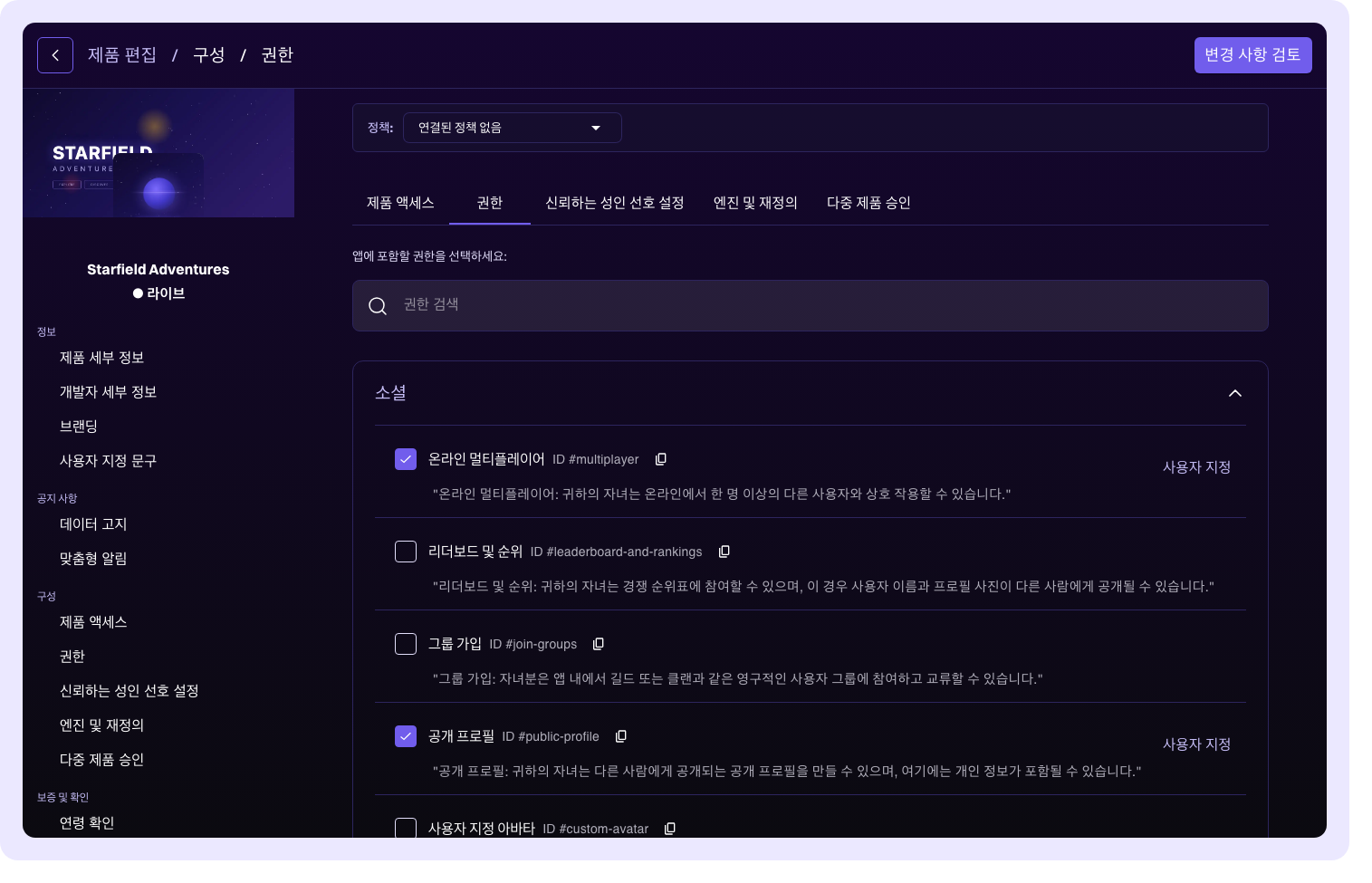Select 브랜딩 in sidebar

[79, 427]
